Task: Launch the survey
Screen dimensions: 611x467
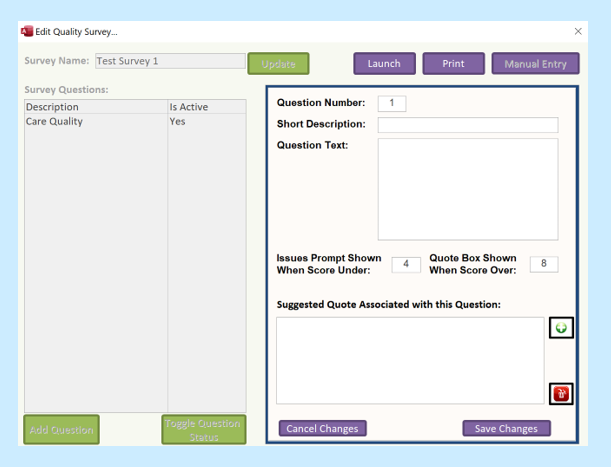Action: pyautogui.click(x=384, y=64)
